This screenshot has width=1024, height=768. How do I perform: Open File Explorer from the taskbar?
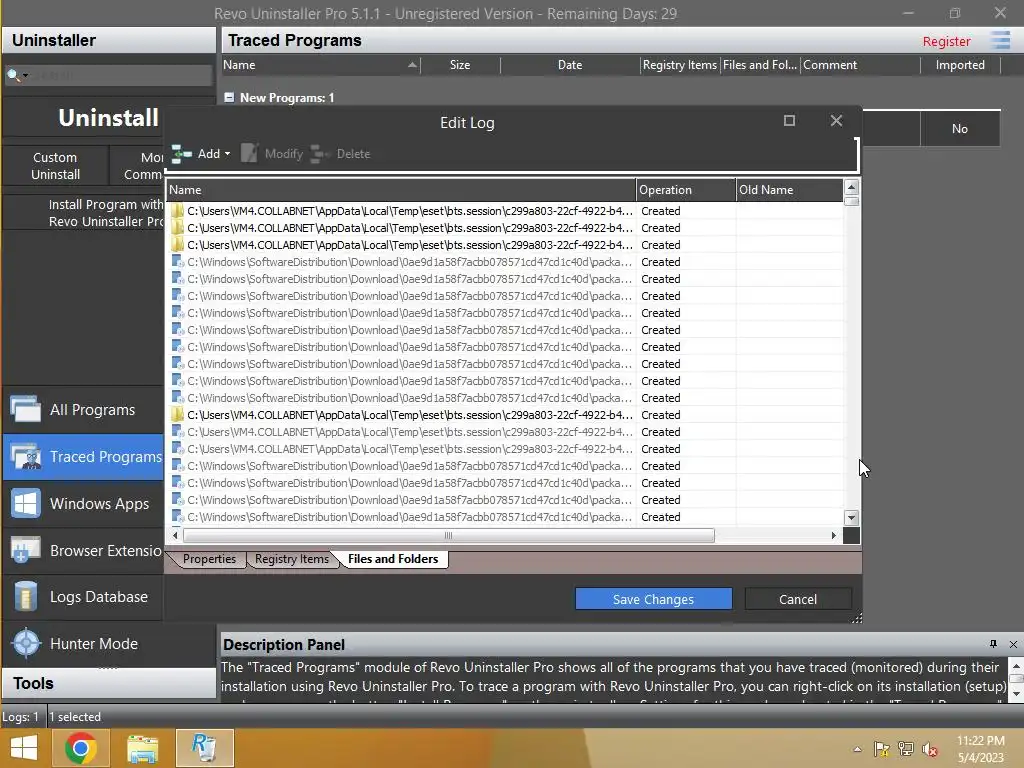[x=142, y=748]
